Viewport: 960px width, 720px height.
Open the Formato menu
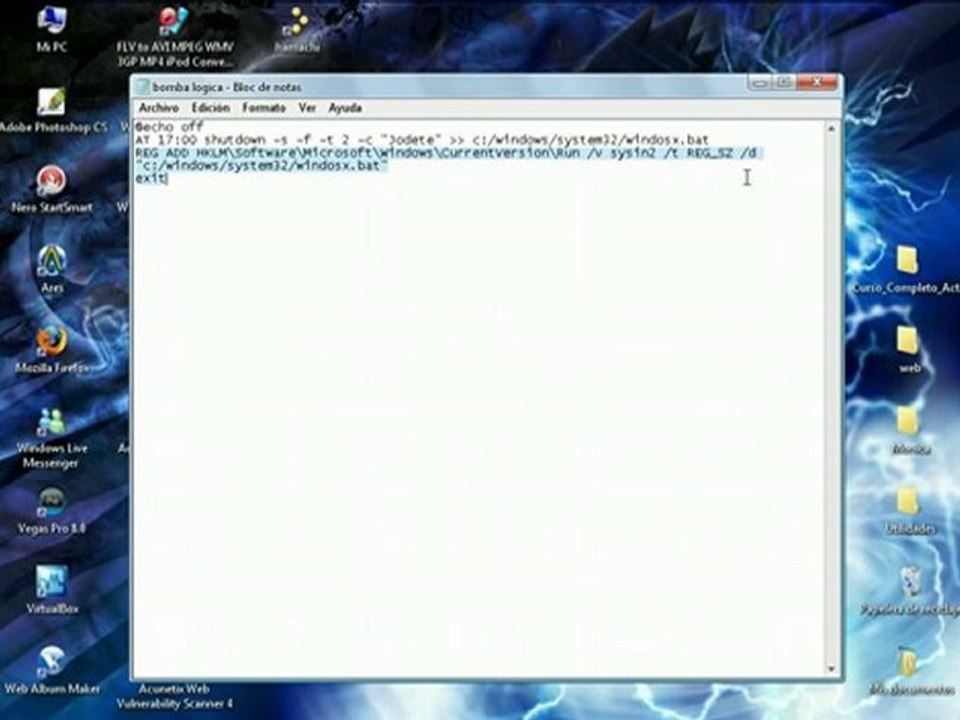click(264, 108)
